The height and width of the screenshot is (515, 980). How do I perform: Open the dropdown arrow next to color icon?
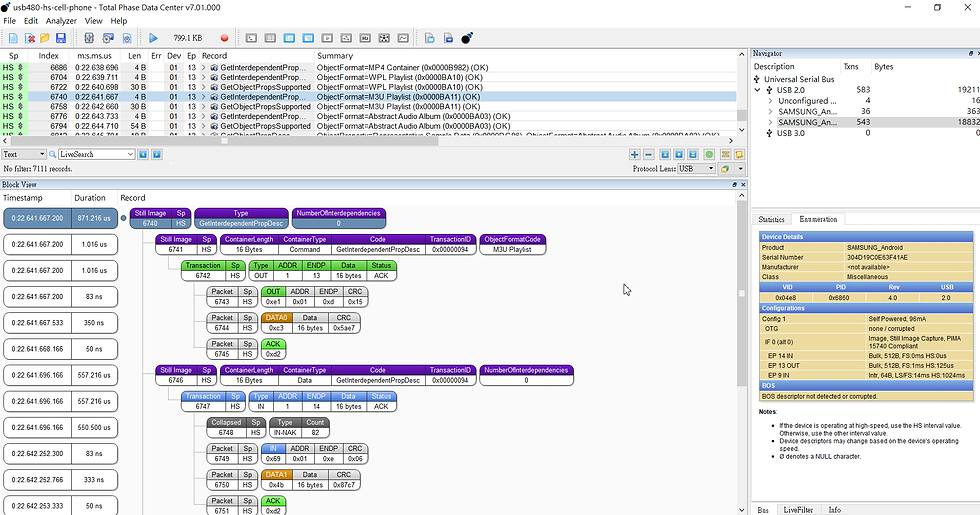741,169
